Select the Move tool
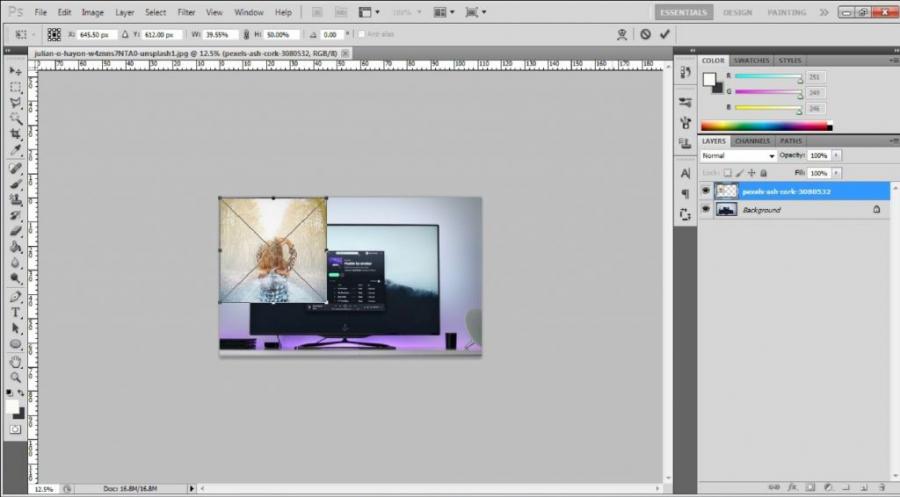 pos(15,71)
